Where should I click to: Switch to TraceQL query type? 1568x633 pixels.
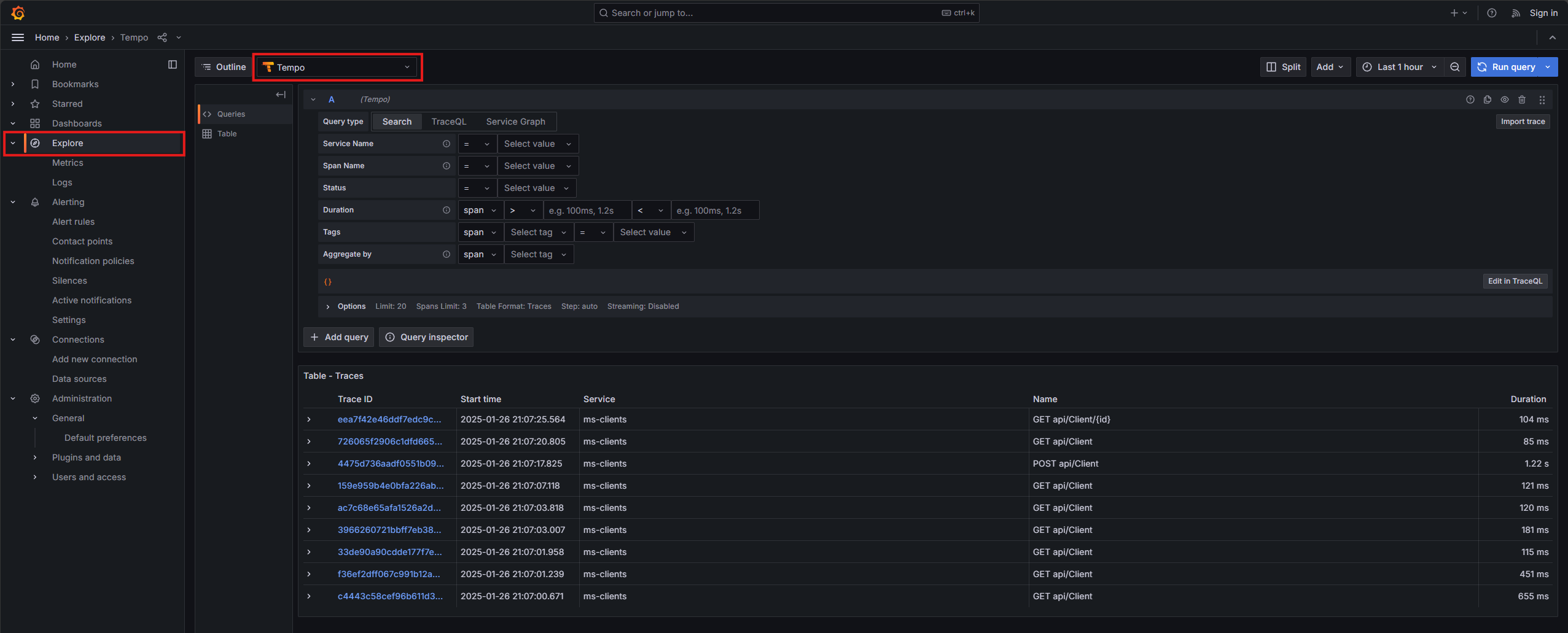coord(449,122)
